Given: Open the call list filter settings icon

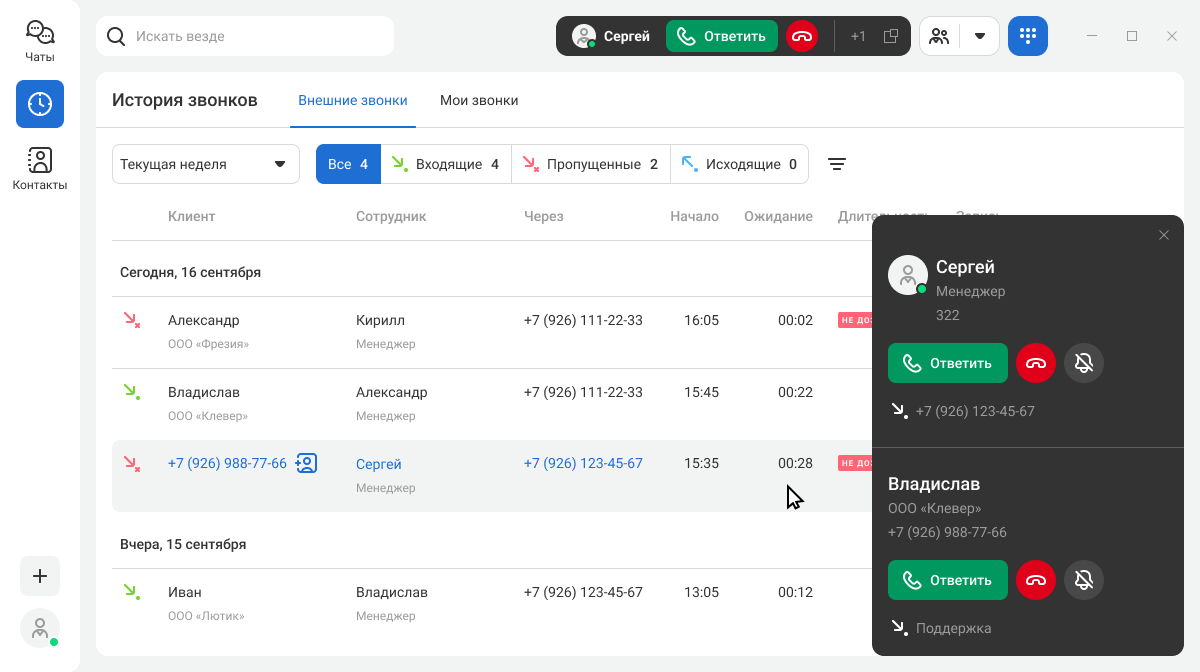Looking at the screenshot, I should tap(837, 164).
